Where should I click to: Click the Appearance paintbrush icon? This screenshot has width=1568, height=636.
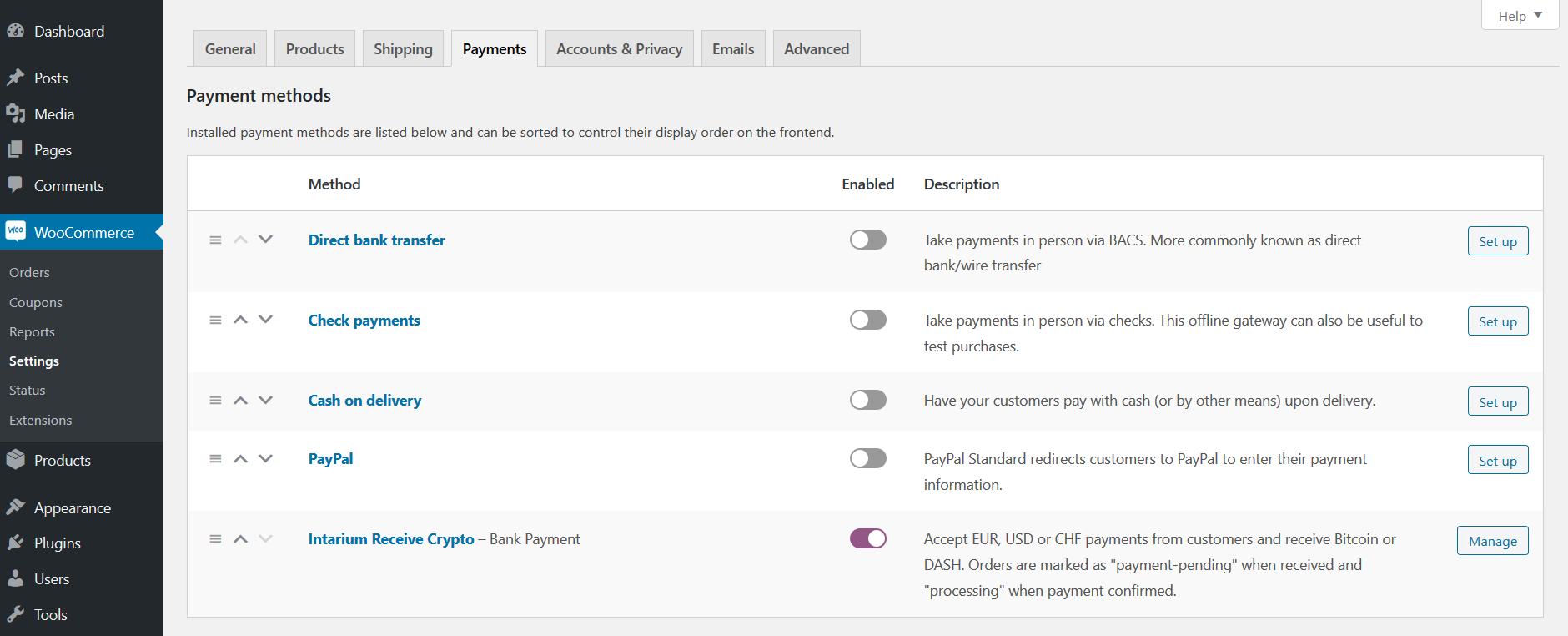[15, 507]
